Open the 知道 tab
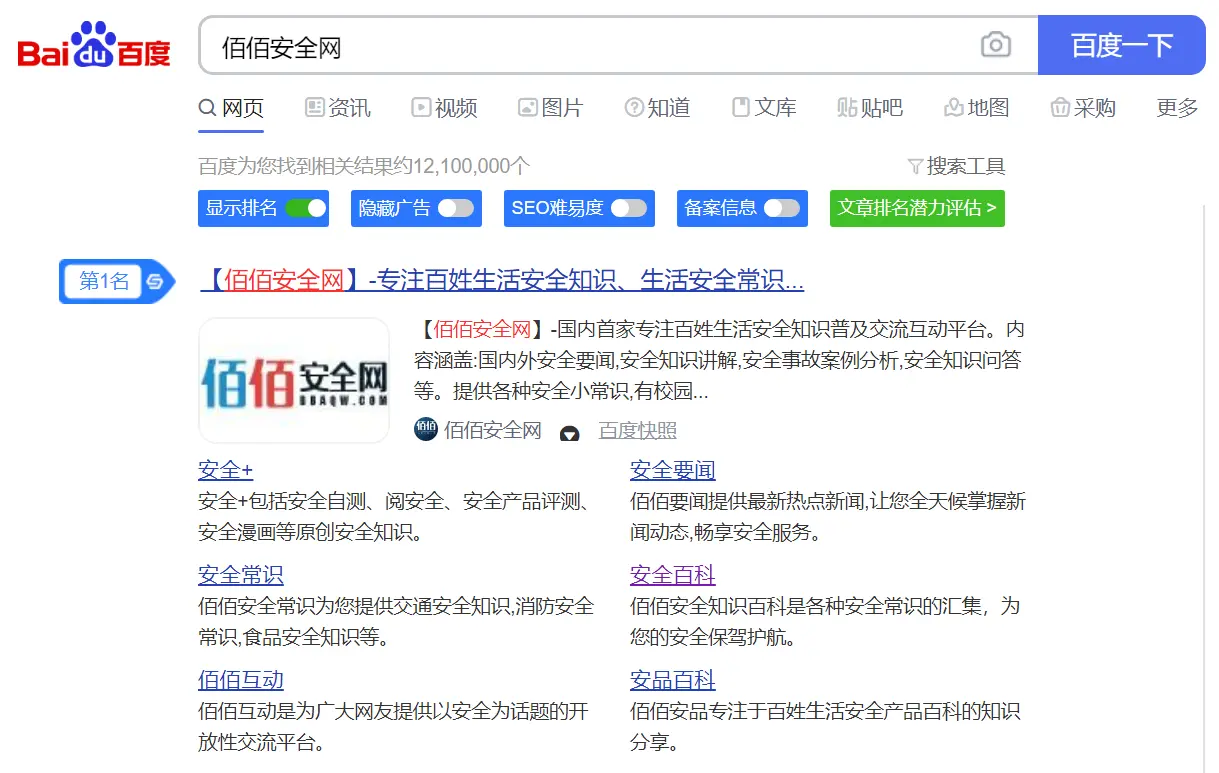Viewport: 1219px width, 773px height. pos(657,108)
